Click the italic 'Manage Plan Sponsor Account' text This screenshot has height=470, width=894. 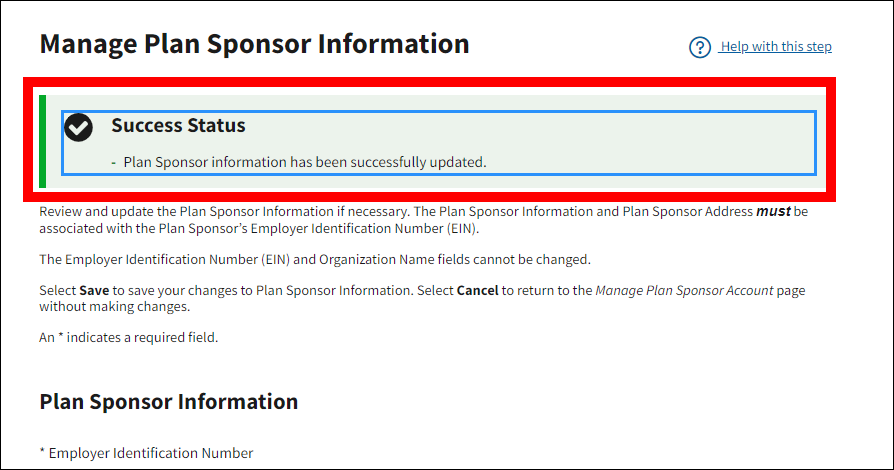[x=684, y=291]
